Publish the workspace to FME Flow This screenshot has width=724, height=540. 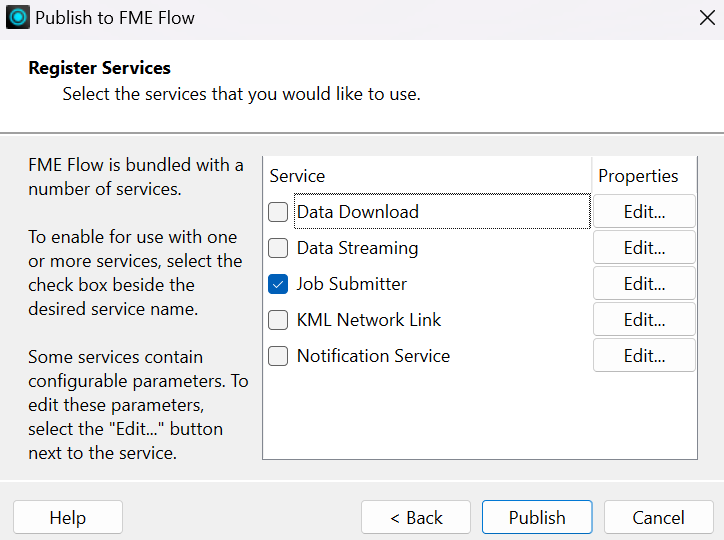pos(537,517)
